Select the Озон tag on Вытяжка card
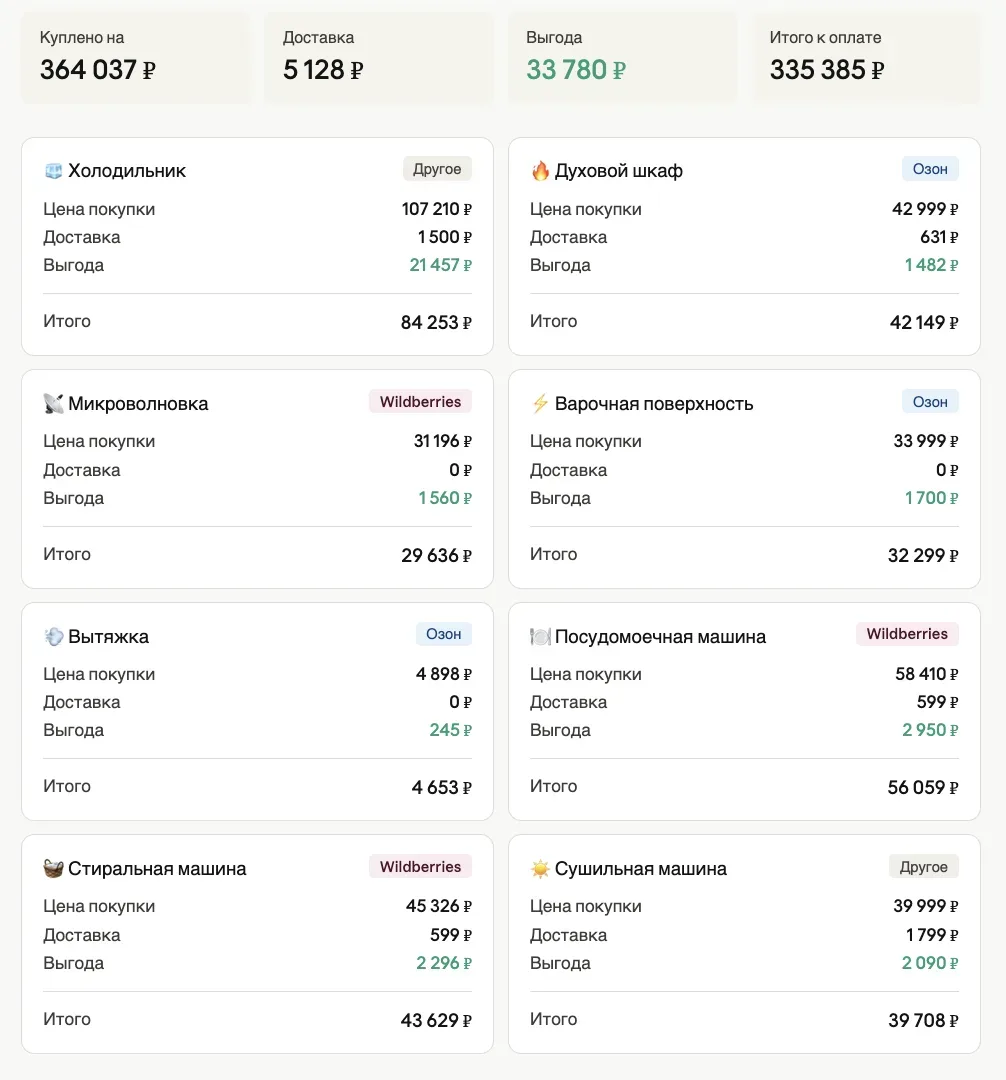1006x1080 pixels. point(443,634)
